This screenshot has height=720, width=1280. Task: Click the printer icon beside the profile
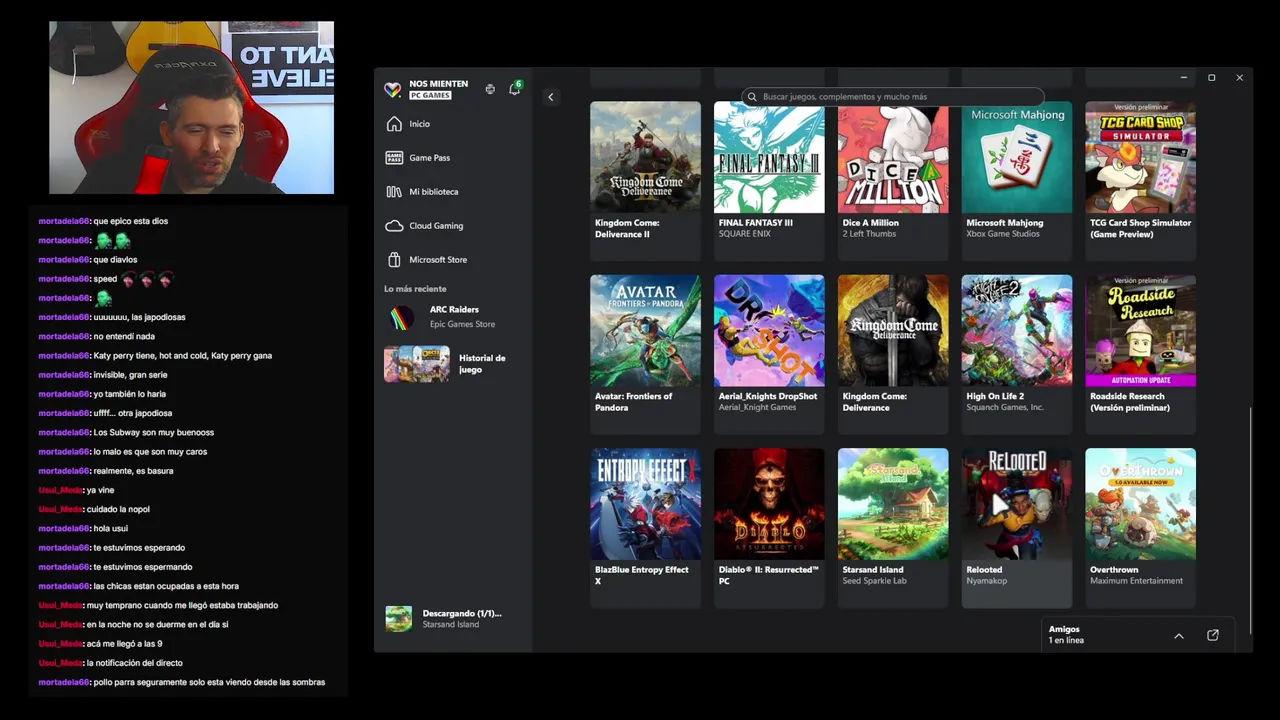click(x=490, y=89)
